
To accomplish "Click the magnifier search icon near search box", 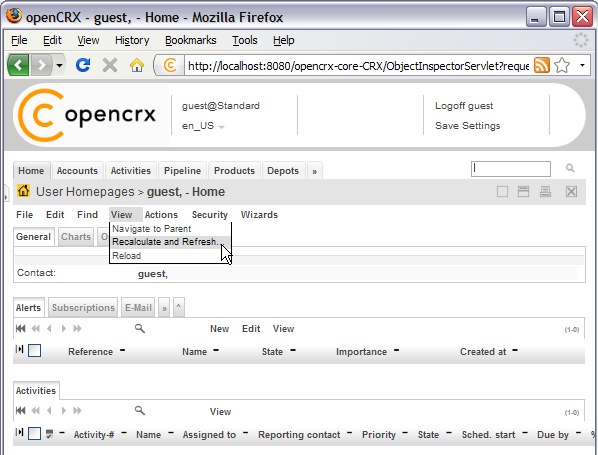I will [570, 168].
